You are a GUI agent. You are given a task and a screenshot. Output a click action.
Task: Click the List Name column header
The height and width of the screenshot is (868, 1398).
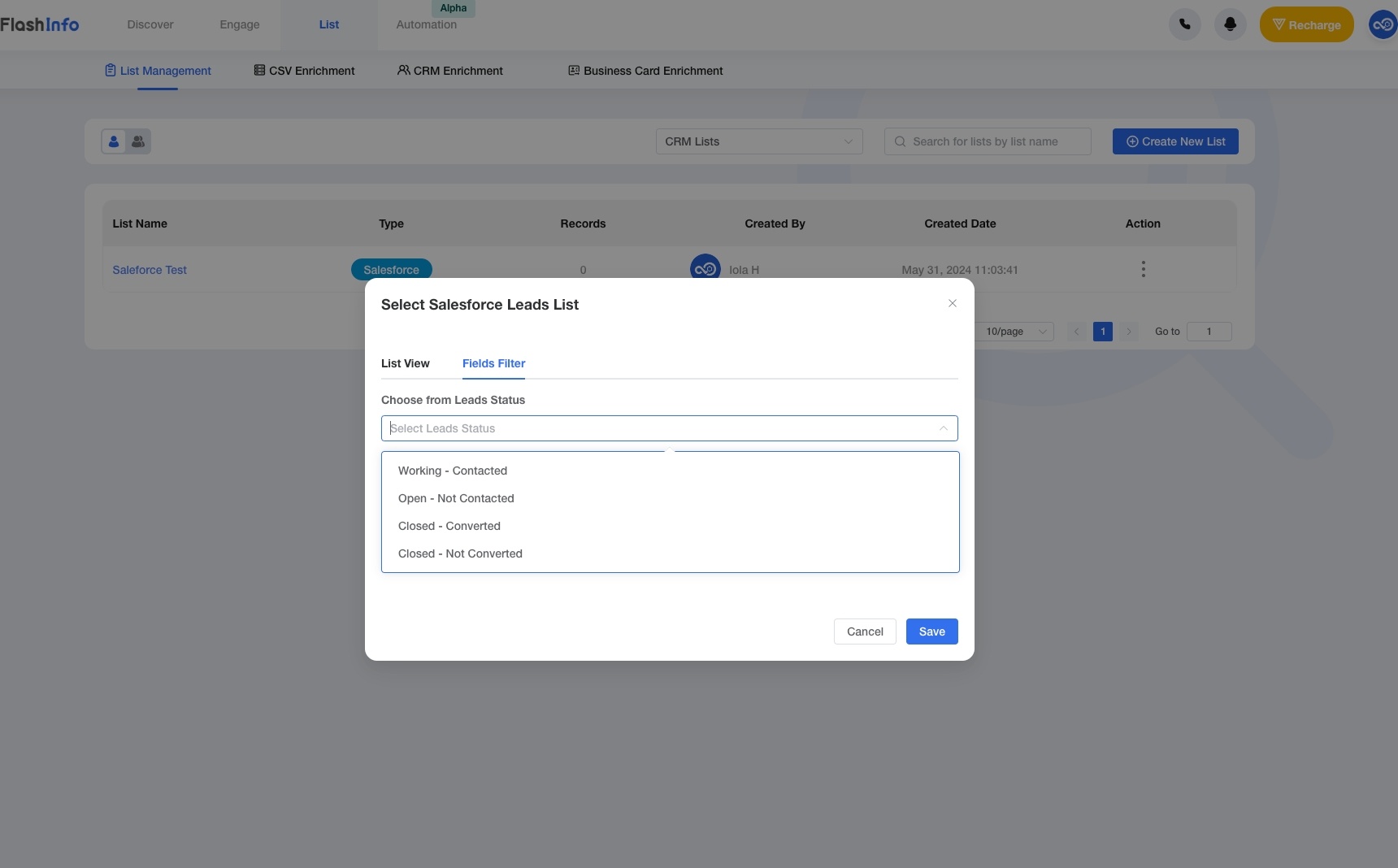(140, 224)
